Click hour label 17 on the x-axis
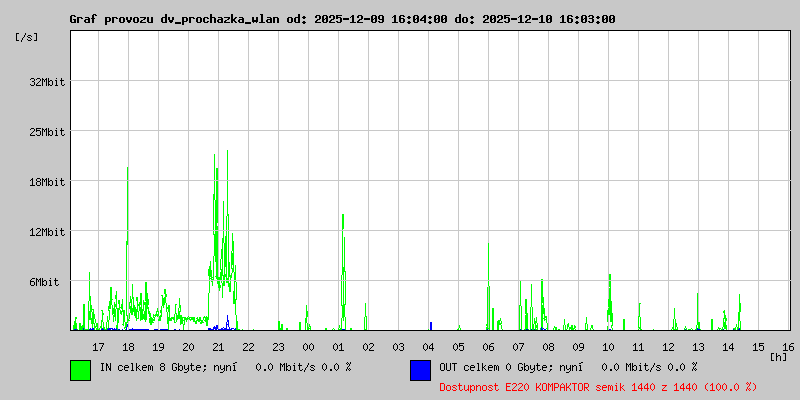 coord(98,347)
